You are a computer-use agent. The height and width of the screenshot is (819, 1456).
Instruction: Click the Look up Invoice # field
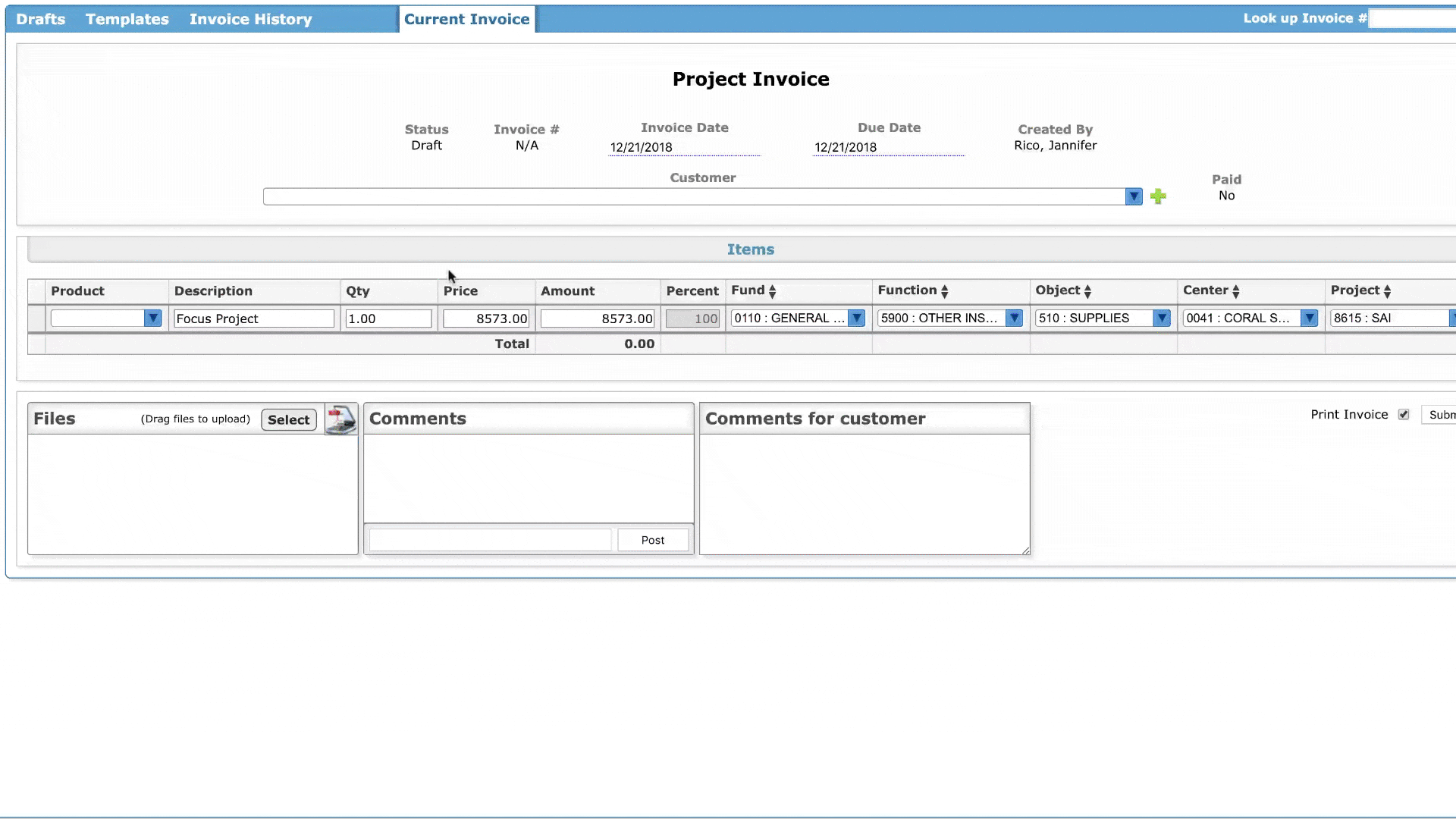click(1412, 19)
